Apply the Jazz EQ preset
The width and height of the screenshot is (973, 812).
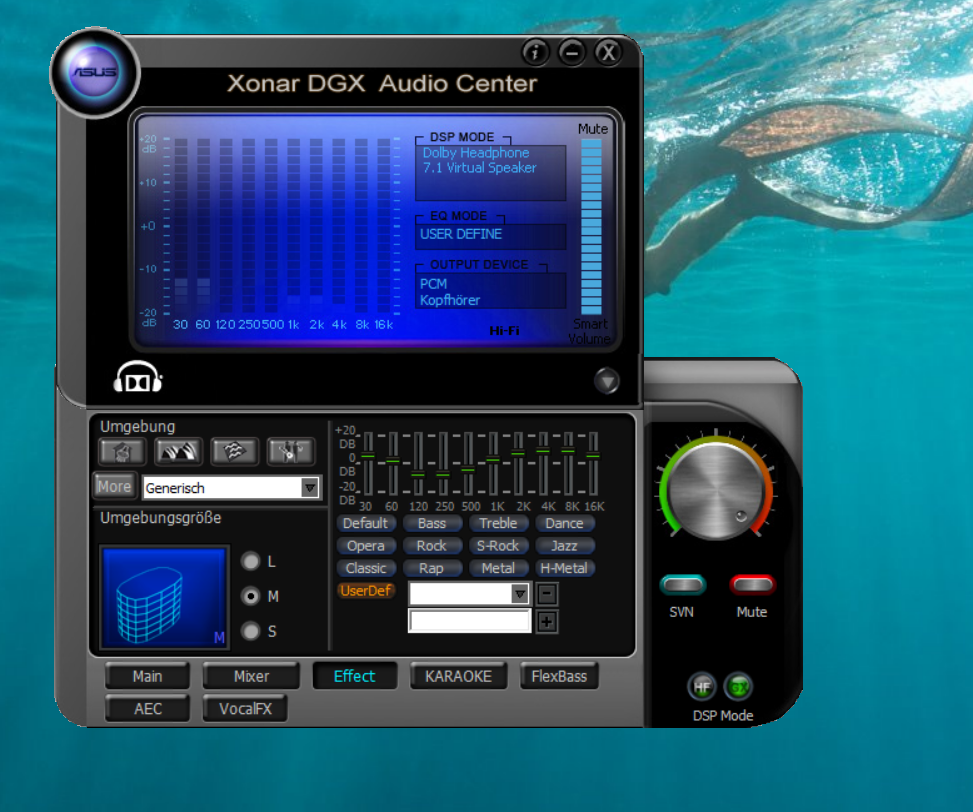(564, 545)
